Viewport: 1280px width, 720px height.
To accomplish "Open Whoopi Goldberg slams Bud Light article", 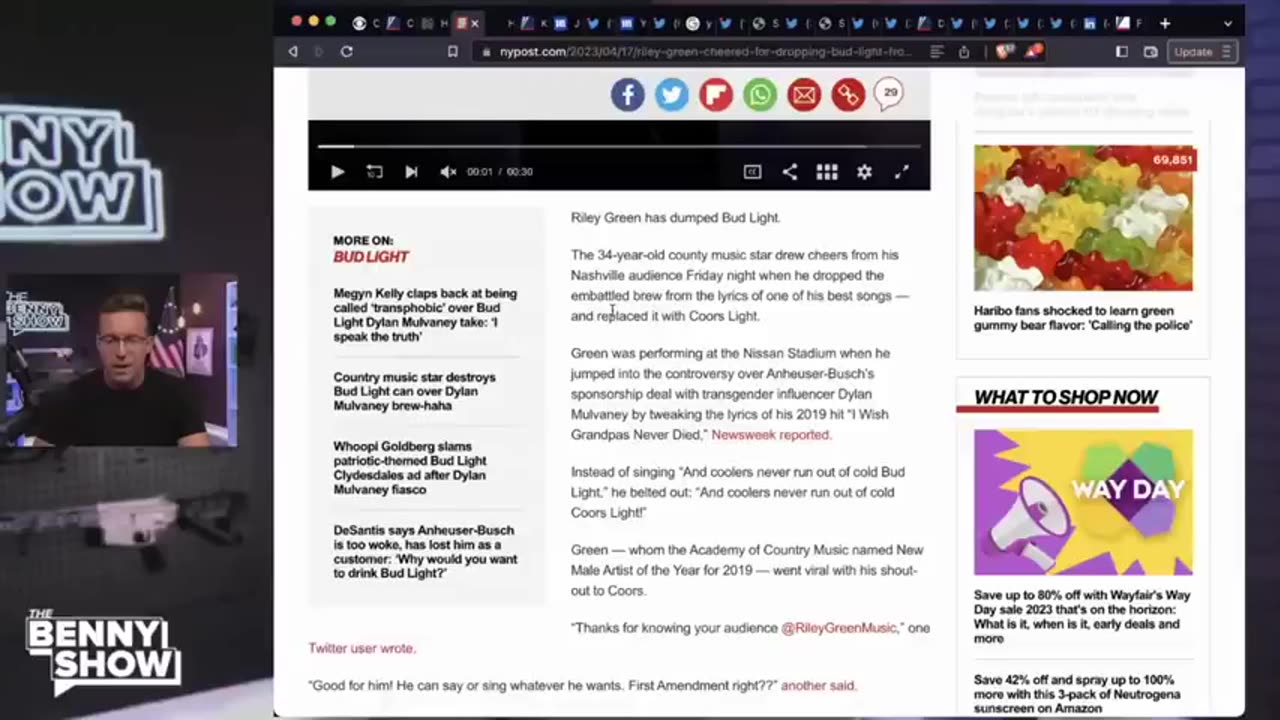I will pyautogui.click(x=410, y=468).
